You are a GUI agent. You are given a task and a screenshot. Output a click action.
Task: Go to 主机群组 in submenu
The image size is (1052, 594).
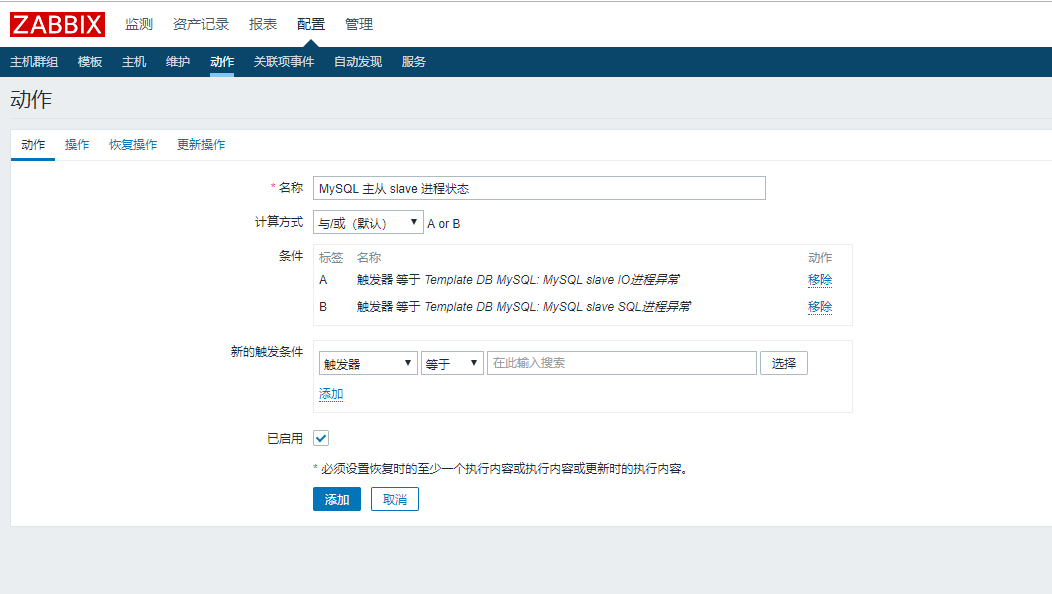[x=34, y=62]
